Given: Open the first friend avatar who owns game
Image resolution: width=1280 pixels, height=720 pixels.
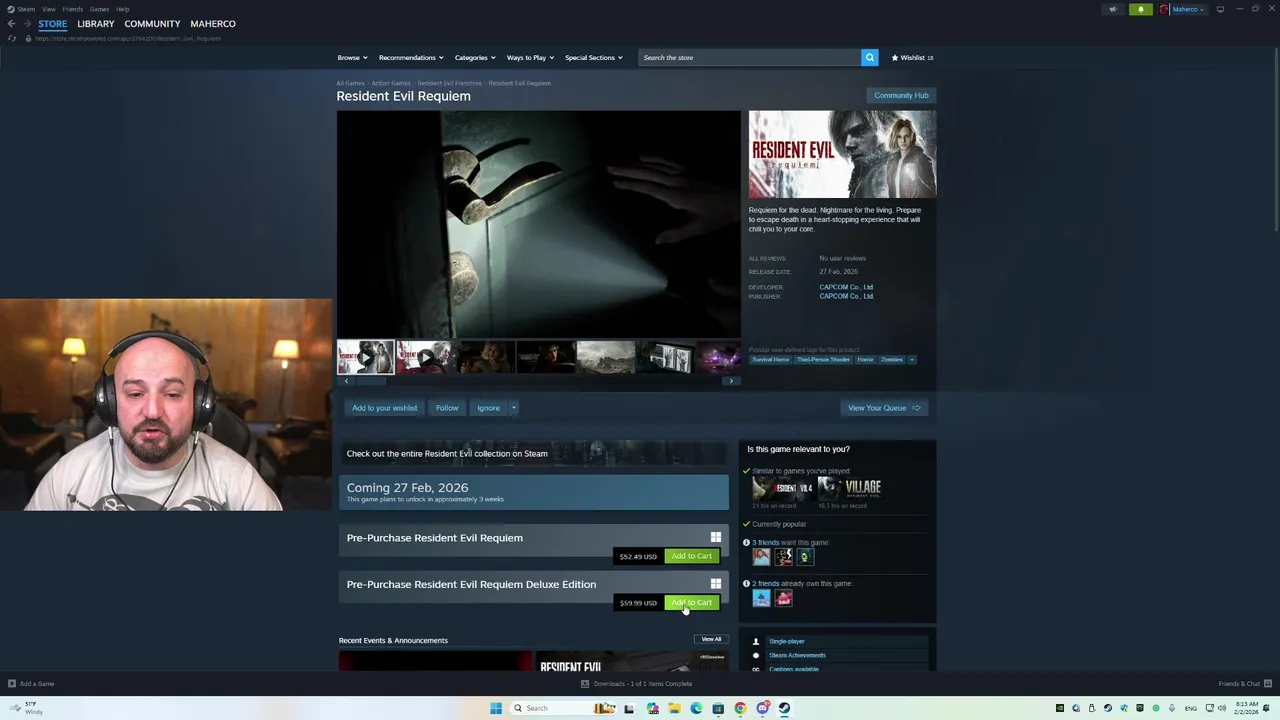Looking at the screenshot, I should pos(761,598).
